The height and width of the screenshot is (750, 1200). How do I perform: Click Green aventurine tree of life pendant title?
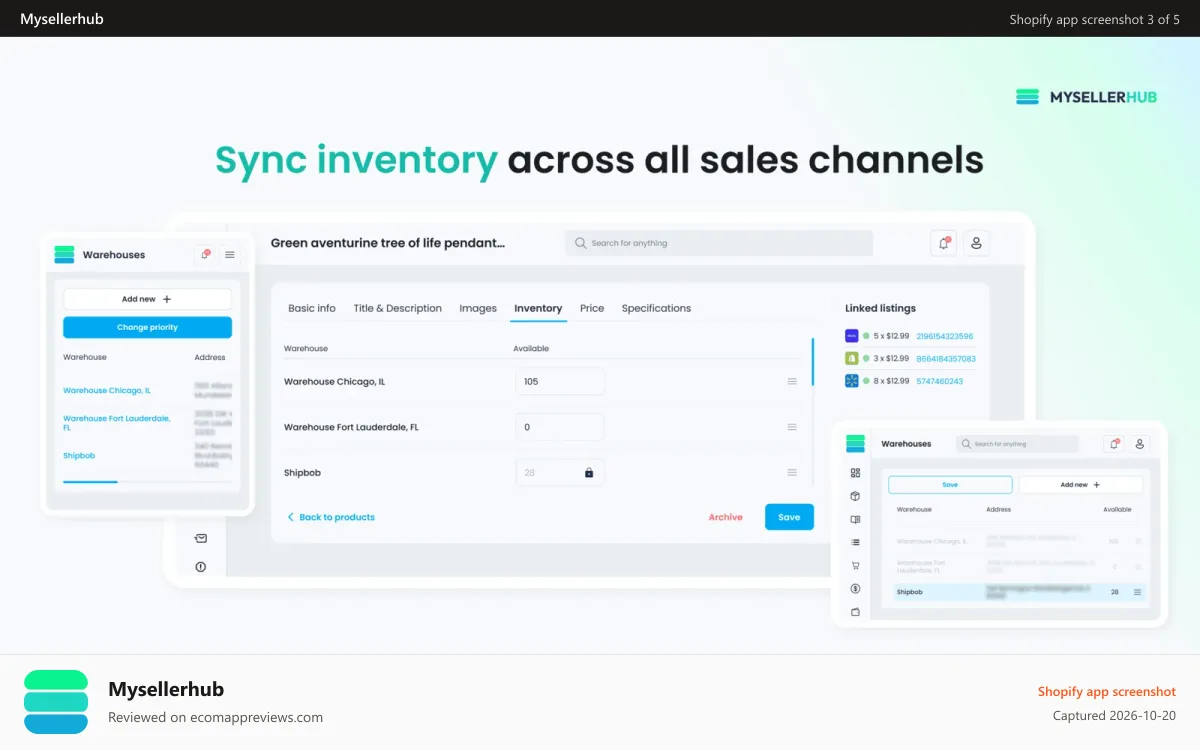[388, 242]
